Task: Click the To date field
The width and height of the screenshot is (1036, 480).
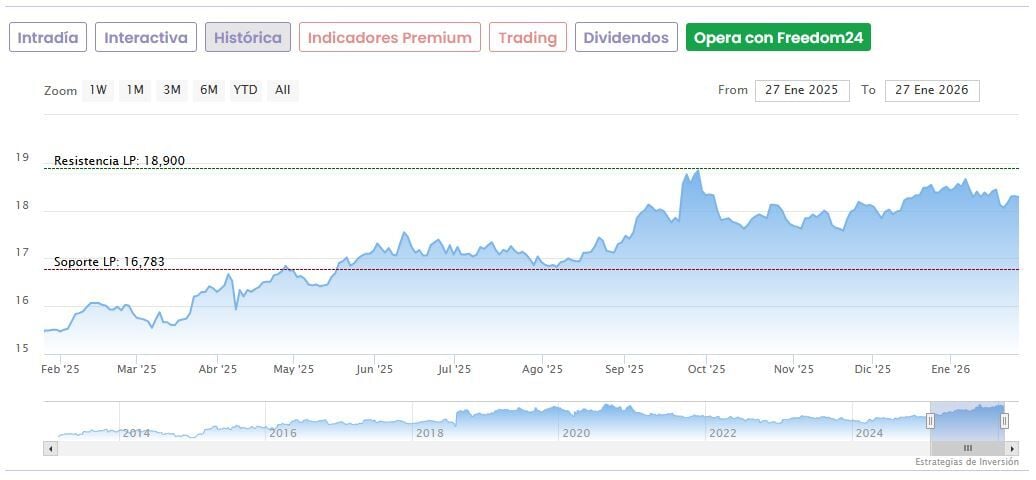Action: point(932,90)
